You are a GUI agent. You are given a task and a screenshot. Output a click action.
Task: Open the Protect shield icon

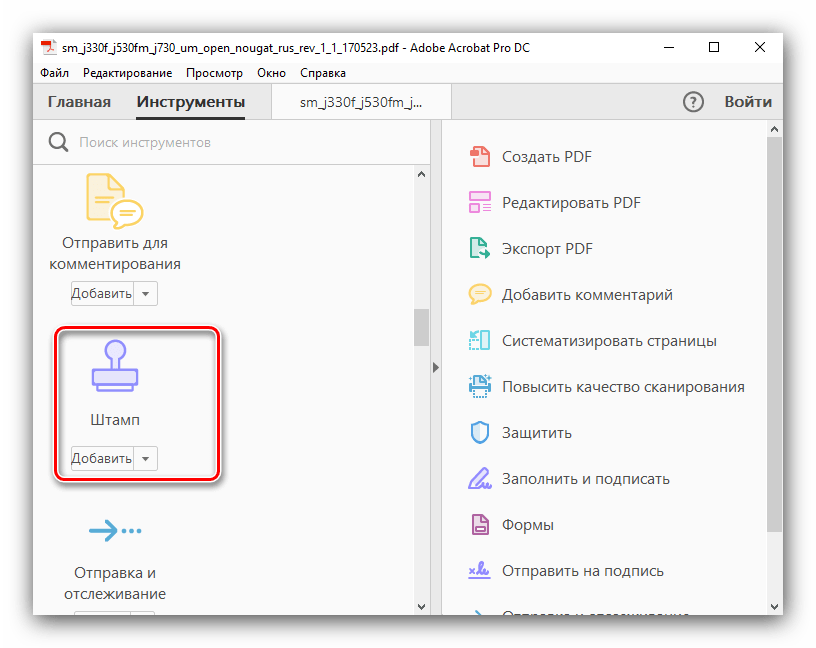480,433
